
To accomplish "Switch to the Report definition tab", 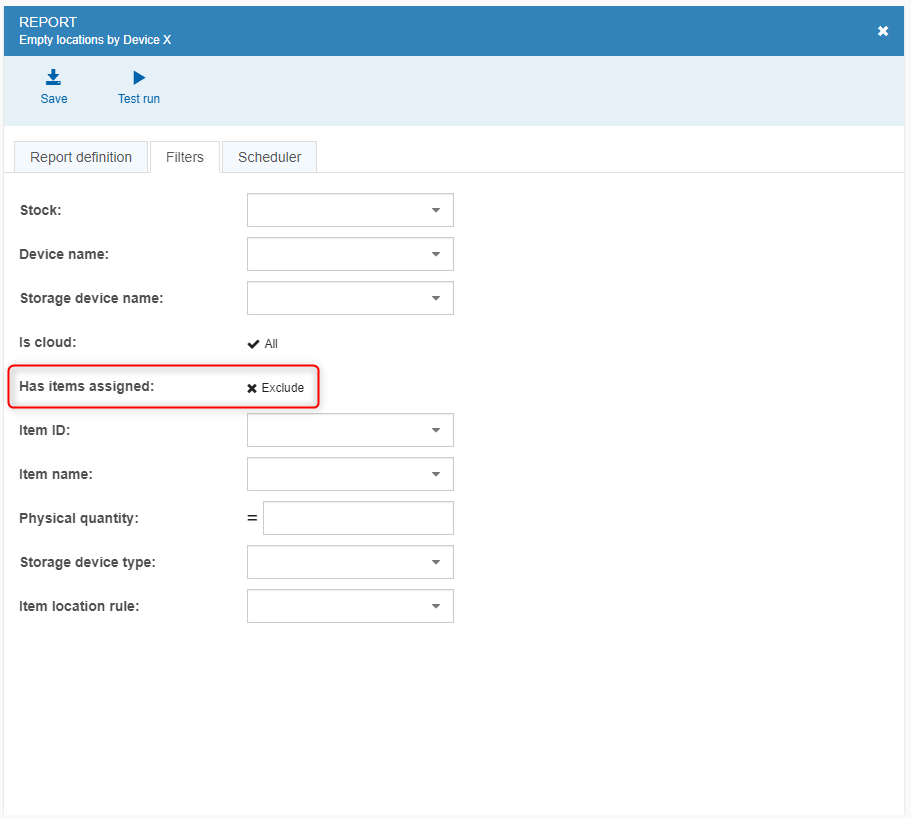I will point(81,157).
